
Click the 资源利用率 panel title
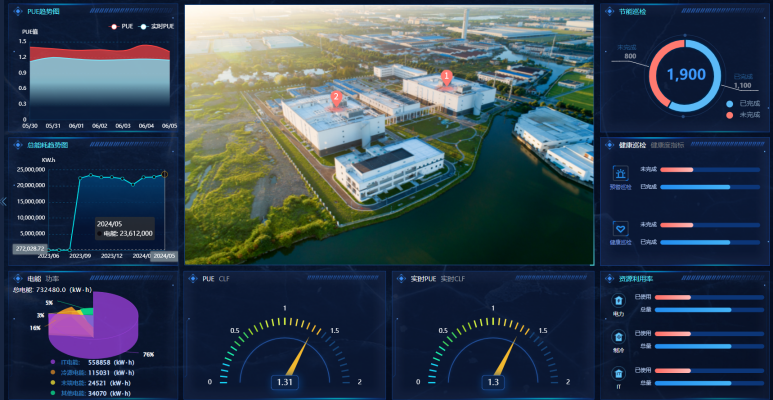(636, 279)
